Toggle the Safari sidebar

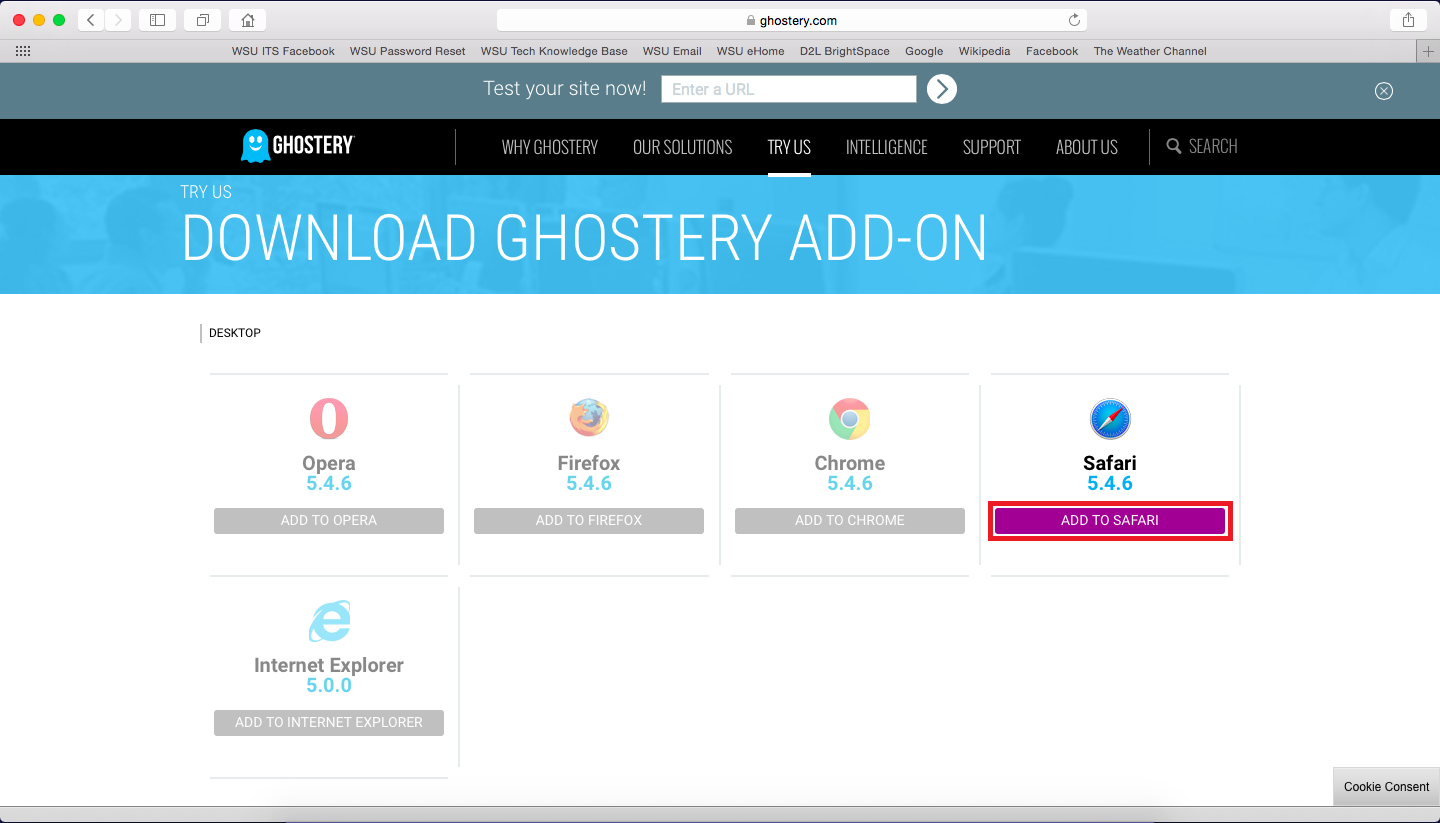(x=157, y=20)
